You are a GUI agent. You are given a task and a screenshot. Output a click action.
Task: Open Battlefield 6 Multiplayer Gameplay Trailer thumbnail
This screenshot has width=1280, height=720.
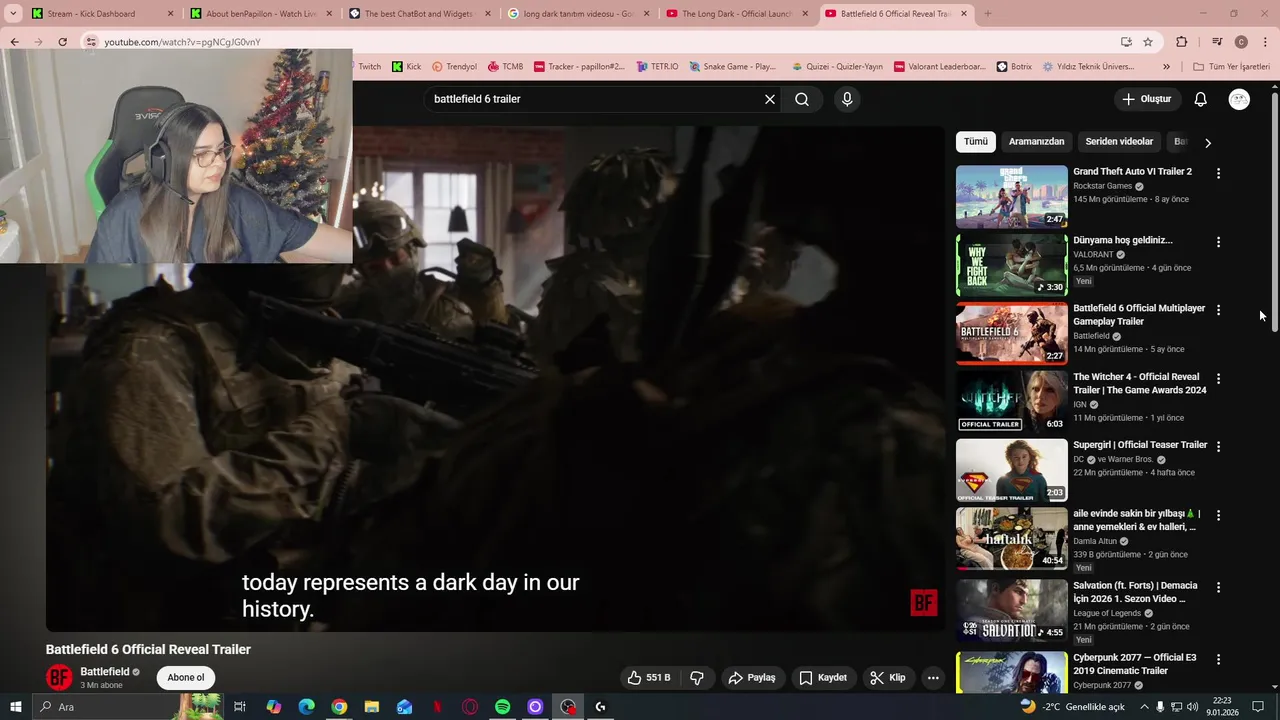1011,334
